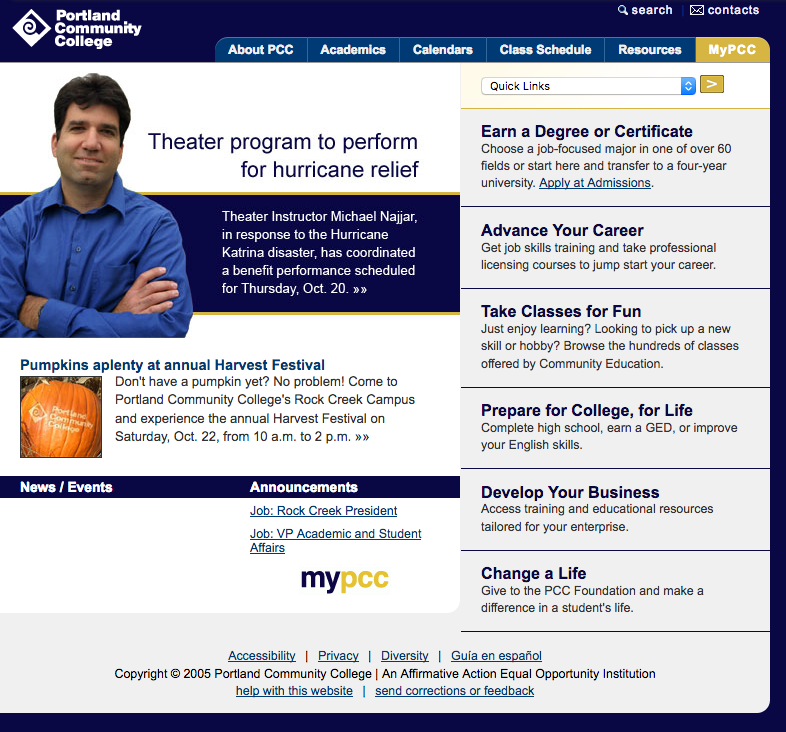The width and height of the screenshot is (786, 732).
Task: Click the yellow Quick Links go arrow button
Action: pyautogui.click(x=712, y=84)
